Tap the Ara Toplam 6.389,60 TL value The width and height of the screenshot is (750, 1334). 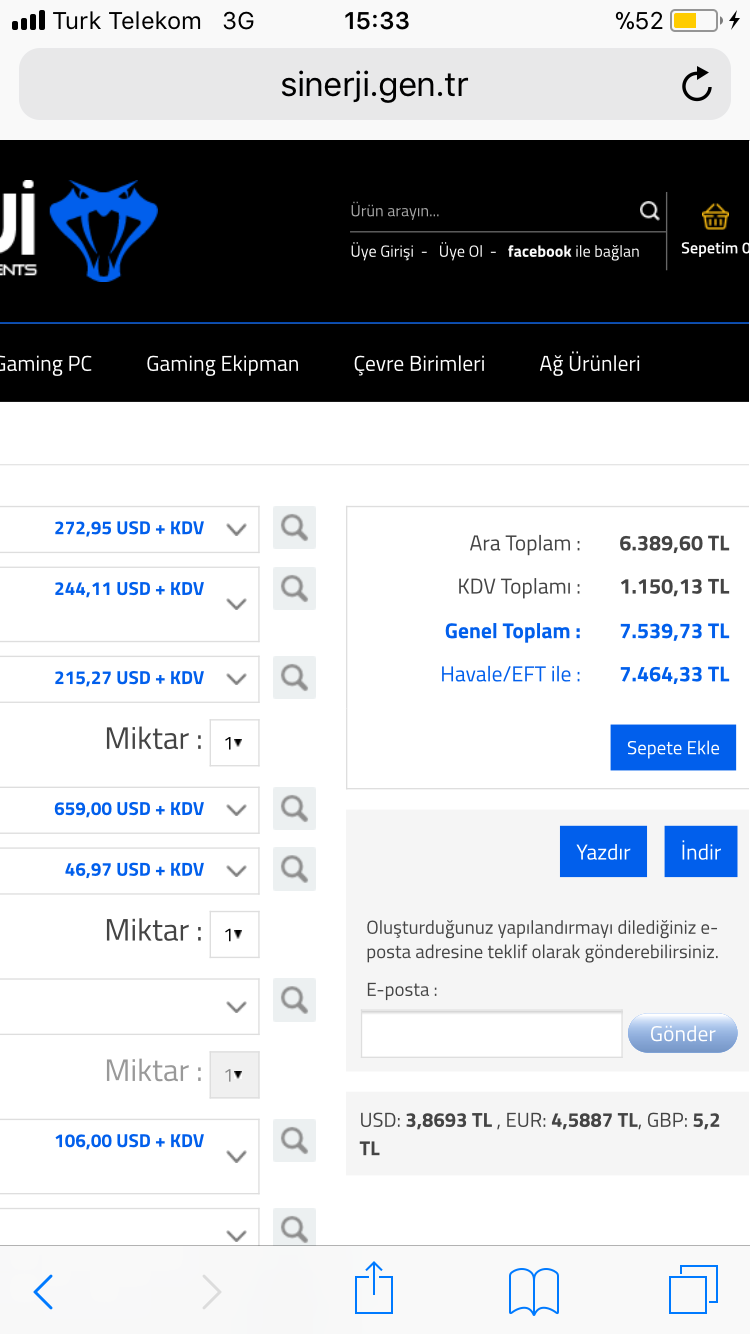click(674, 544)
